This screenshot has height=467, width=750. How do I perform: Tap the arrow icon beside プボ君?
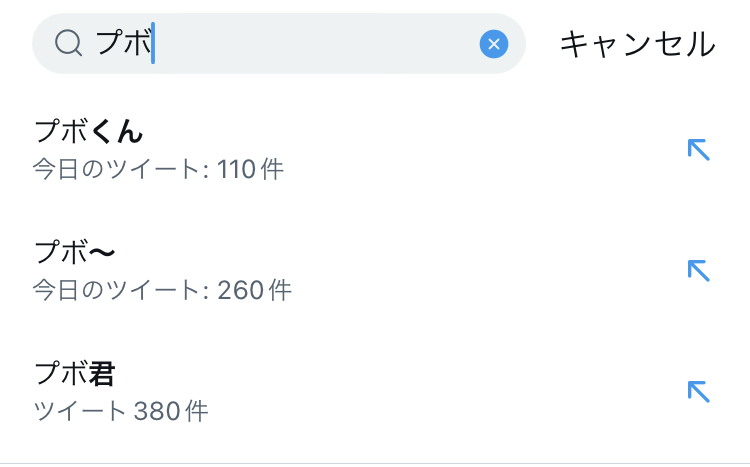(698, 390)
